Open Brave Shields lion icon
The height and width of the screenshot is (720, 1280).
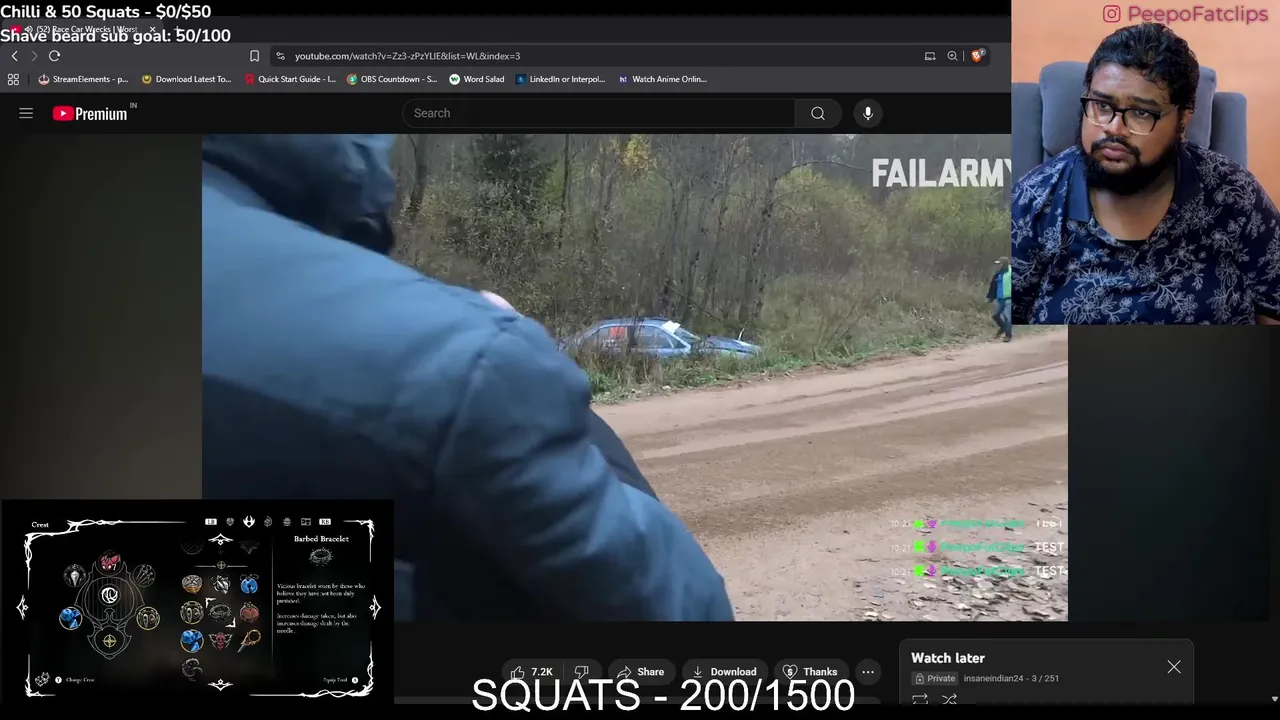[x=977, y=56]
